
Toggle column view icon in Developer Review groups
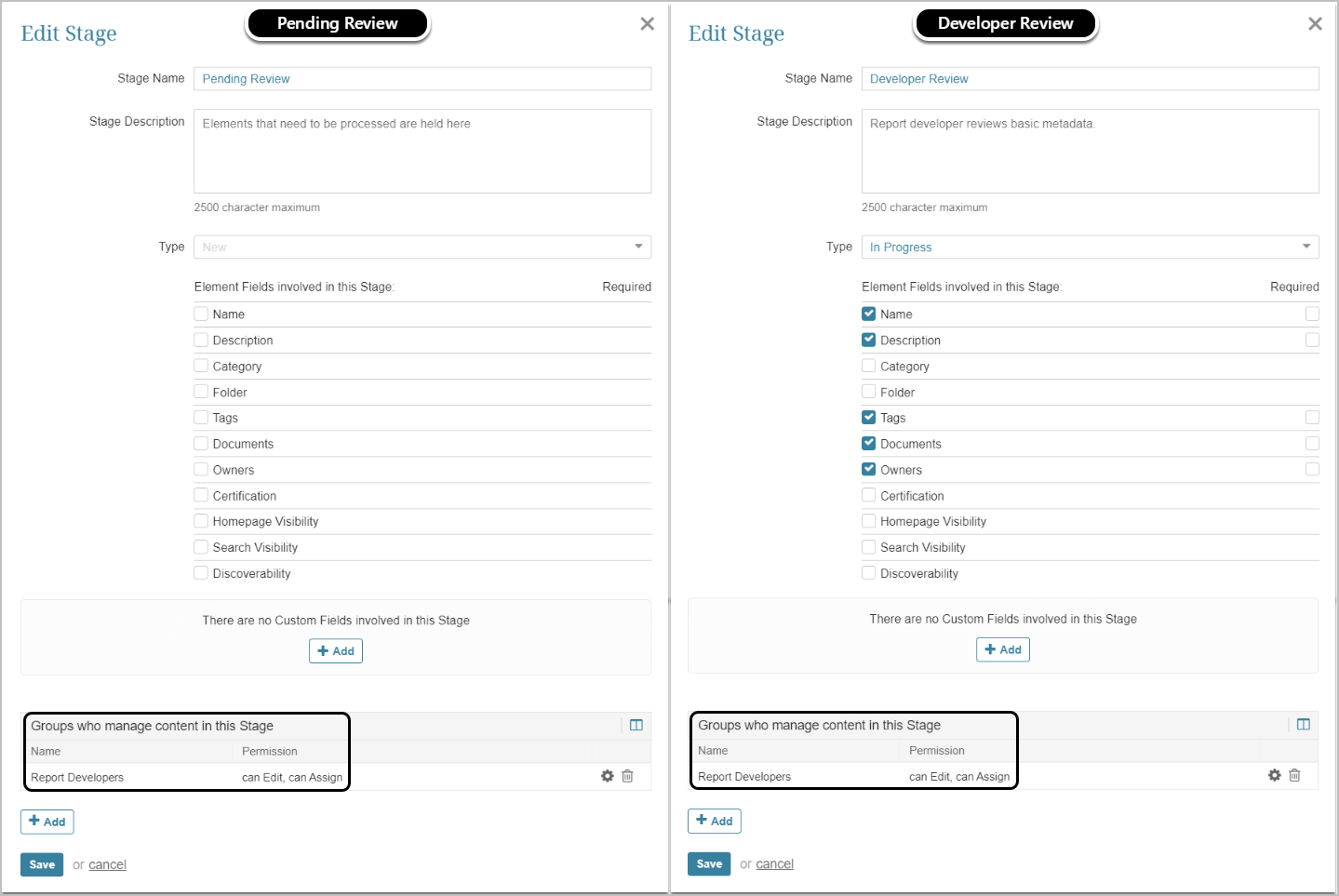coord(1304,725)
